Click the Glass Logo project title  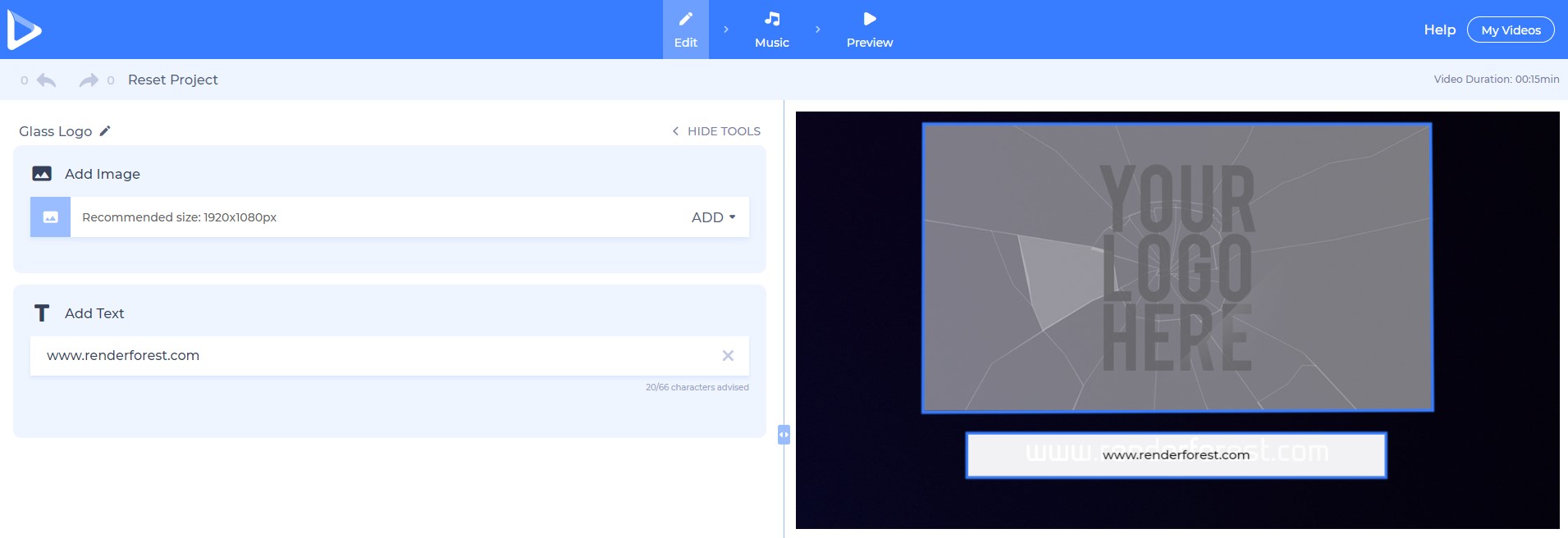56,131
